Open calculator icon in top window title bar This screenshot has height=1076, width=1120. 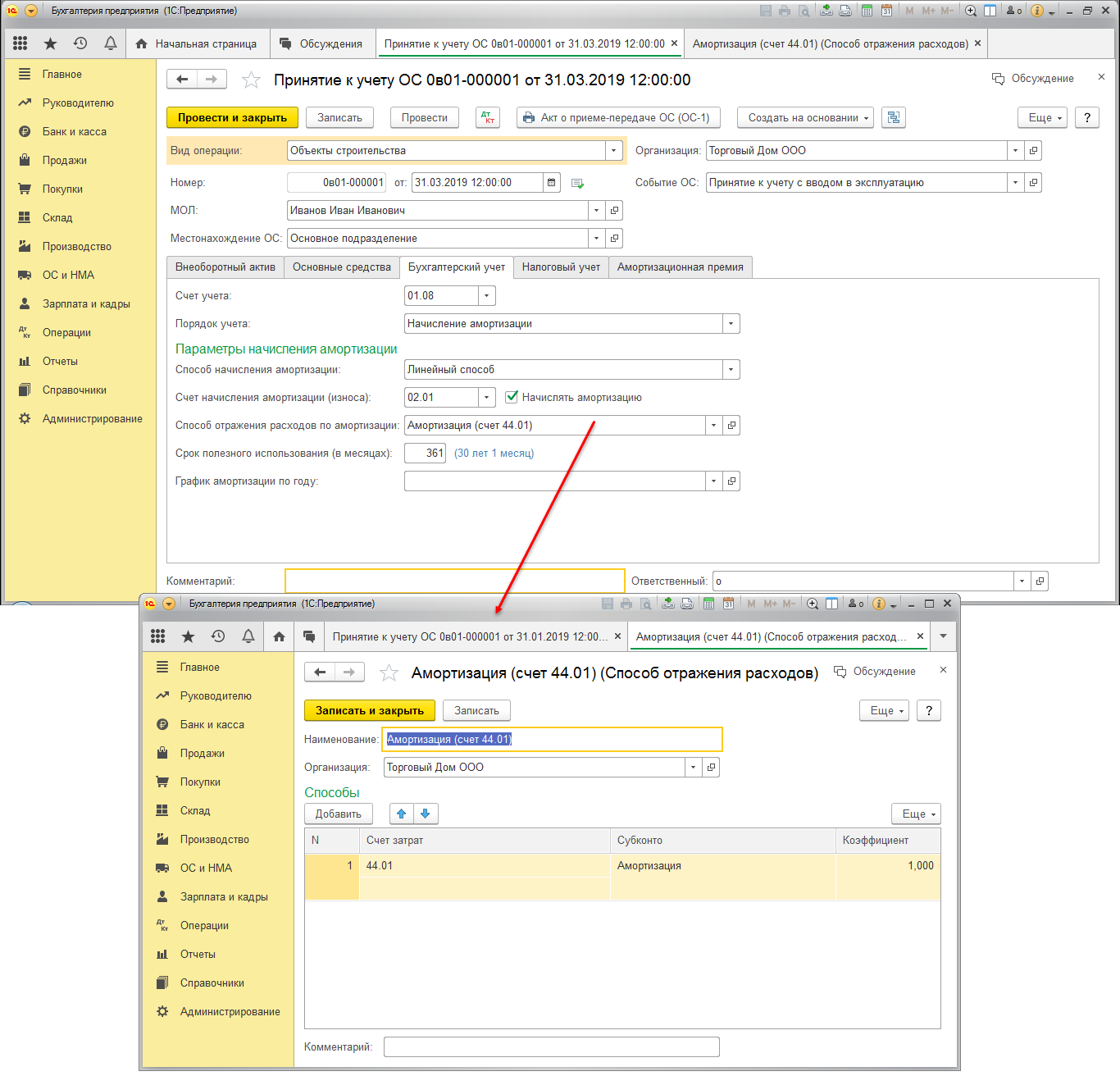tap(867, 11)
